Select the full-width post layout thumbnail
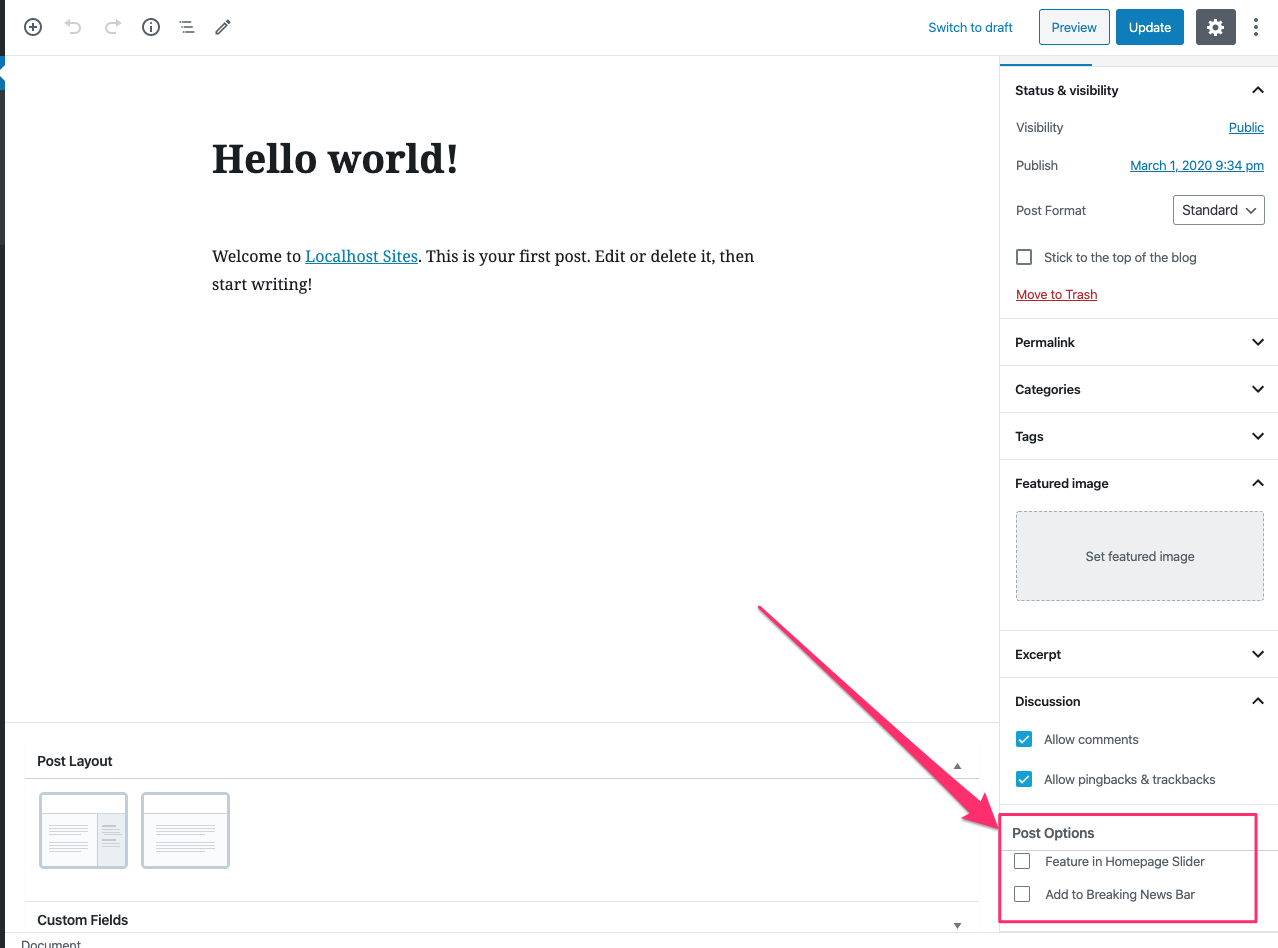This screenshot has height=948, width=1278. (x=185, y=830)
